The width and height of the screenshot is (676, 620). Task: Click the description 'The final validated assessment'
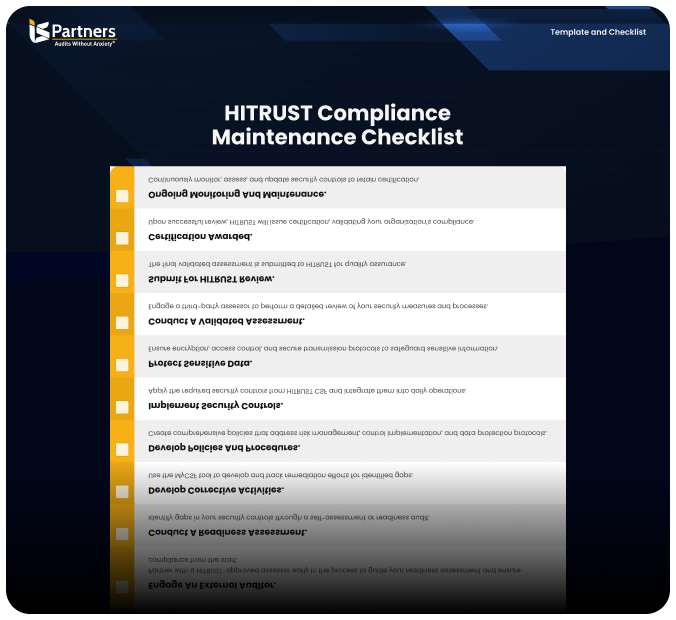click(277, 264)
